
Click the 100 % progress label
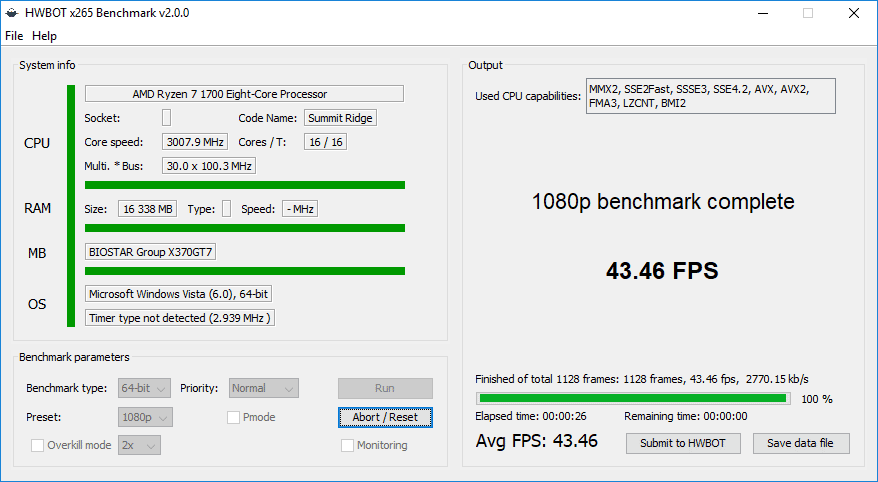click(x=817, y=399)
